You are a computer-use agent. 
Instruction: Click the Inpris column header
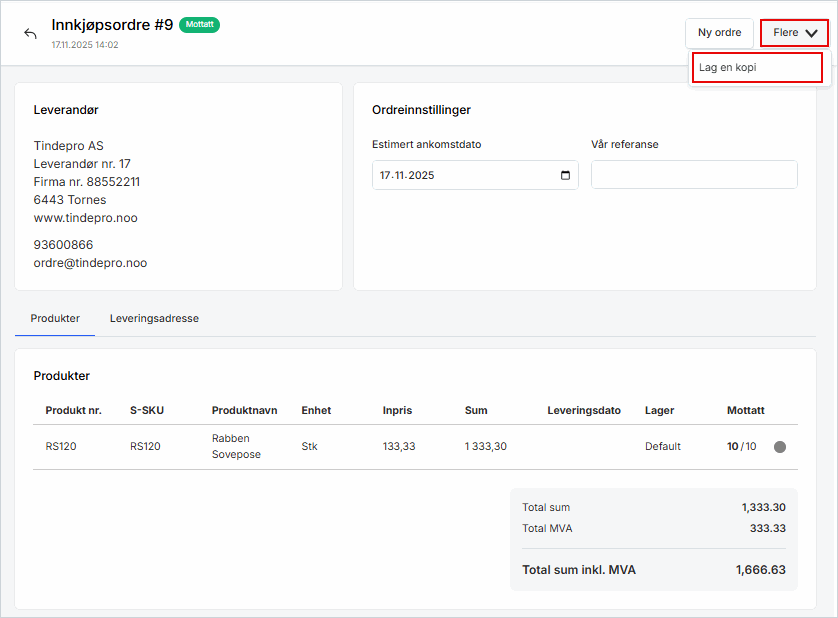click(397, 411)
